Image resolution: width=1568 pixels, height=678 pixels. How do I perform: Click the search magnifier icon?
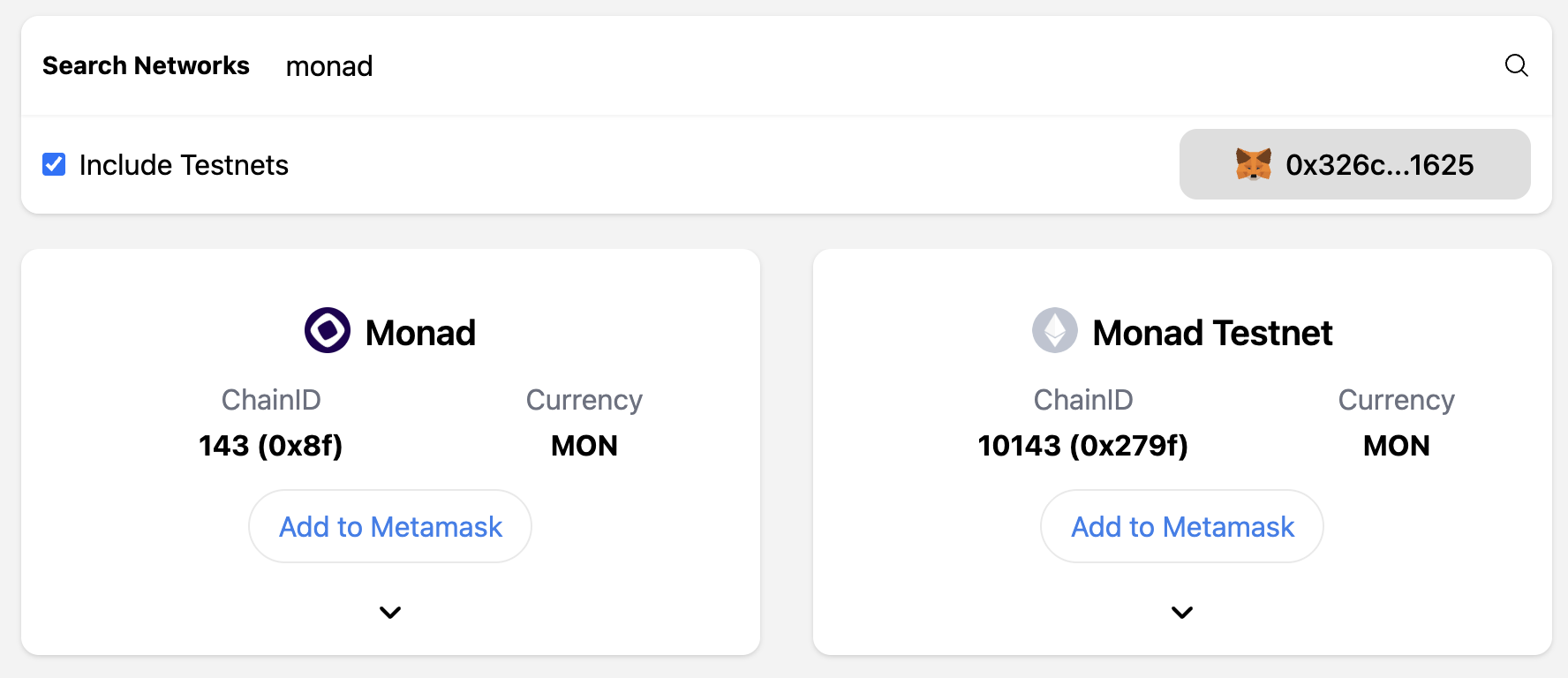click(1516, 65)
